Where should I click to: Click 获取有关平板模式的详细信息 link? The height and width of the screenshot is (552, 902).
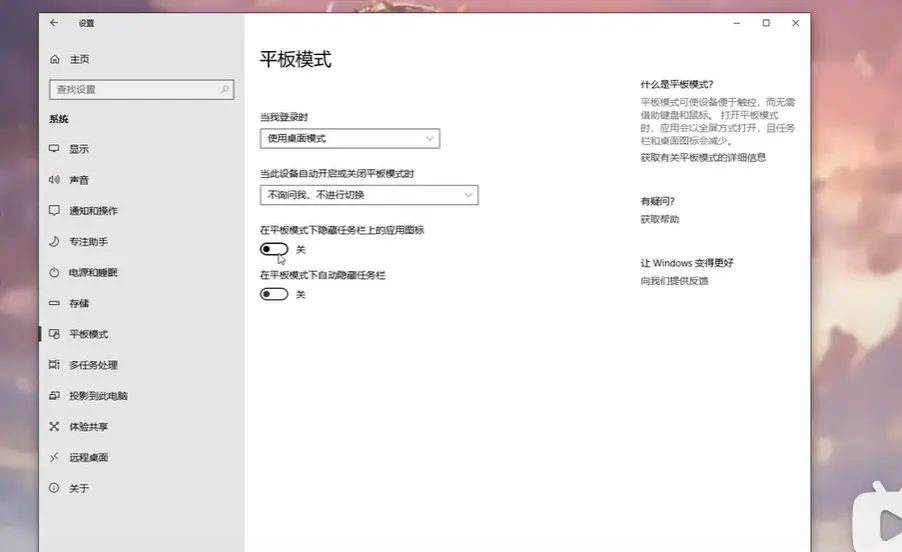703,158
